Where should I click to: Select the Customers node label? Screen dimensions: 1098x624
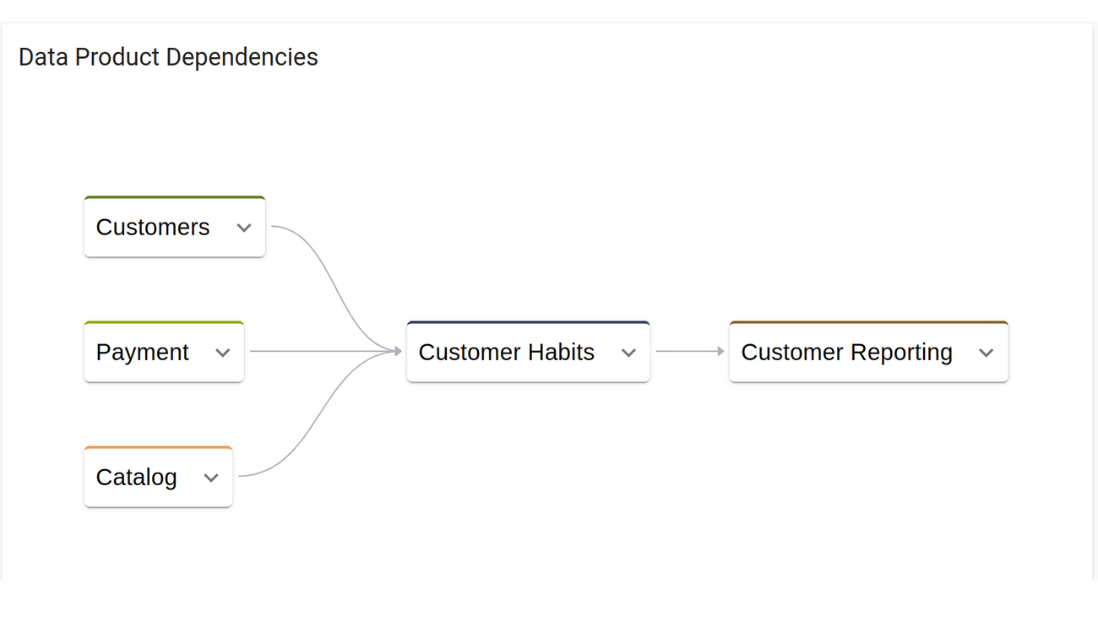click(x=153, y=227)
